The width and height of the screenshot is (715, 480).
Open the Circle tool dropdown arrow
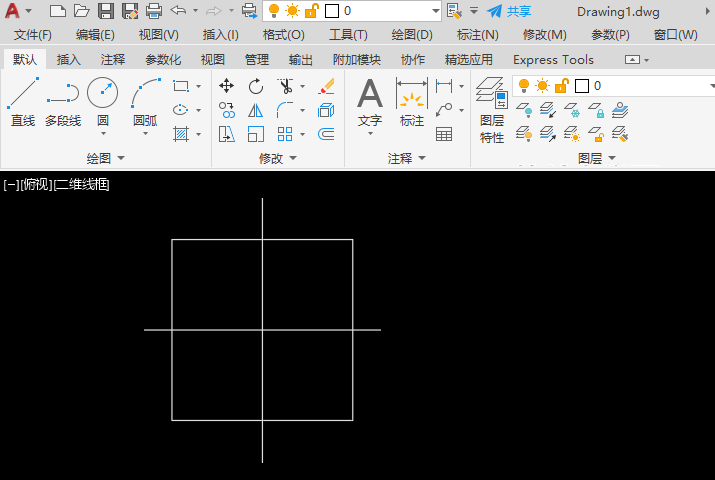[103, 134]
